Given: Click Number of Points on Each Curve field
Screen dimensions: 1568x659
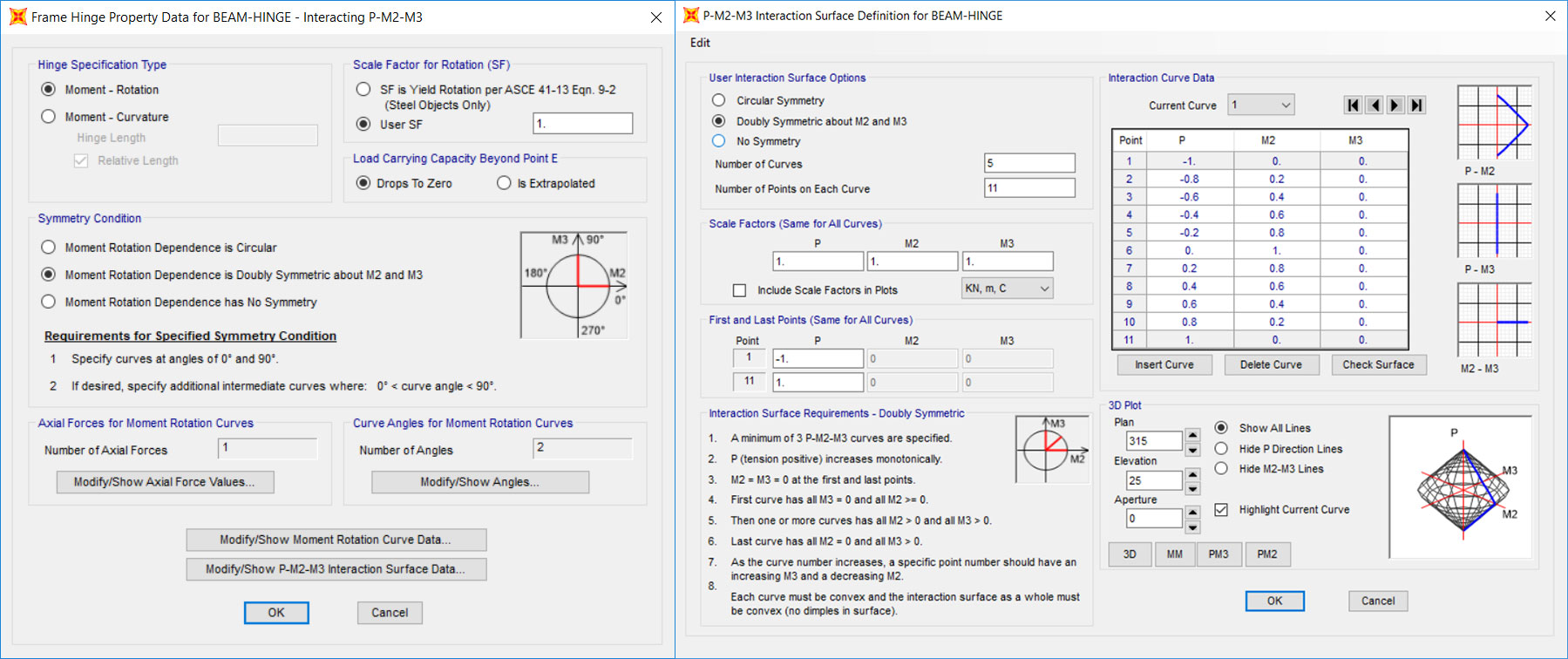Looking at the screenshot, I should 1030,187.
